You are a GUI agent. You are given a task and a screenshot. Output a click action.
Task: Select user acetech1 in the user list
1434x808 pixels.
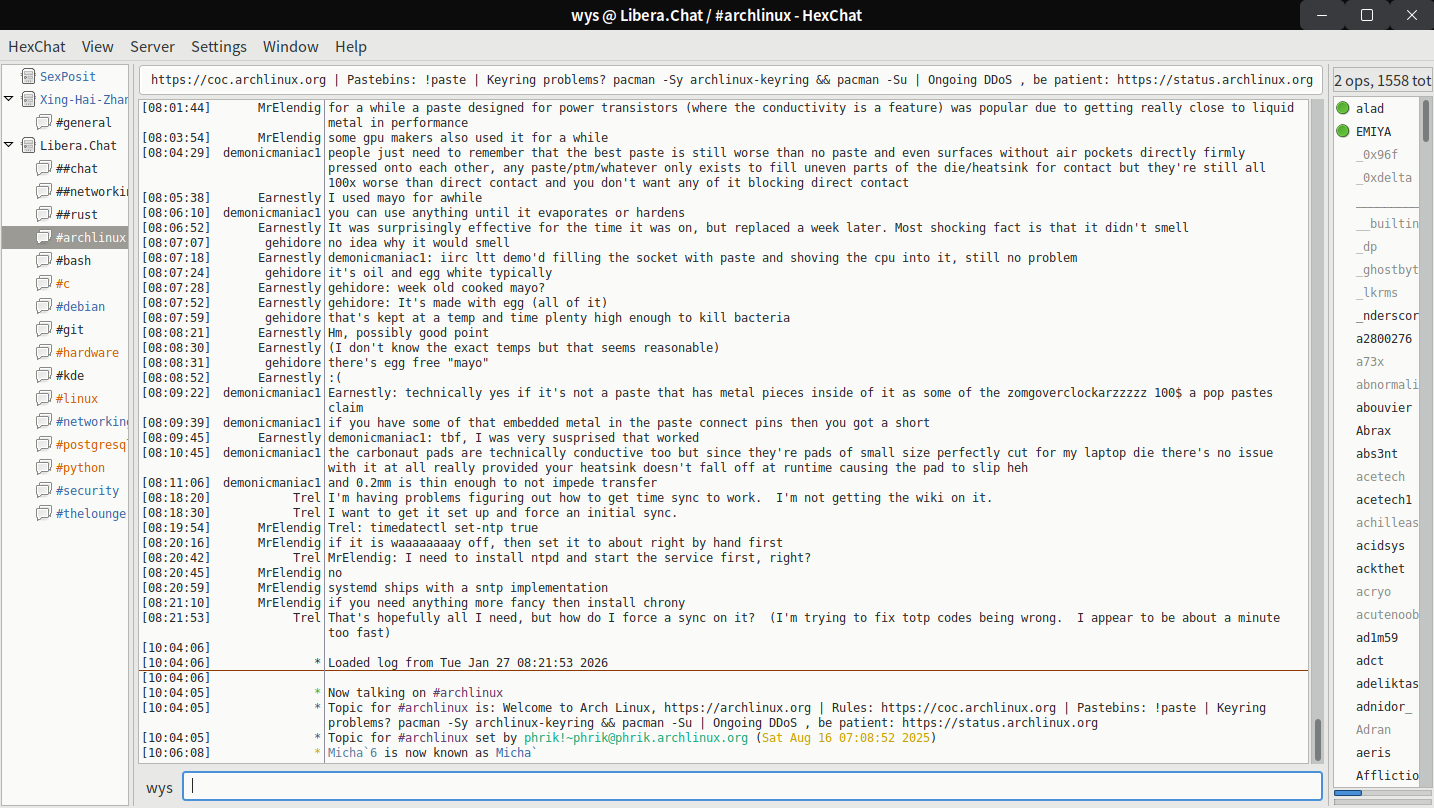(x=1377, y=500)
